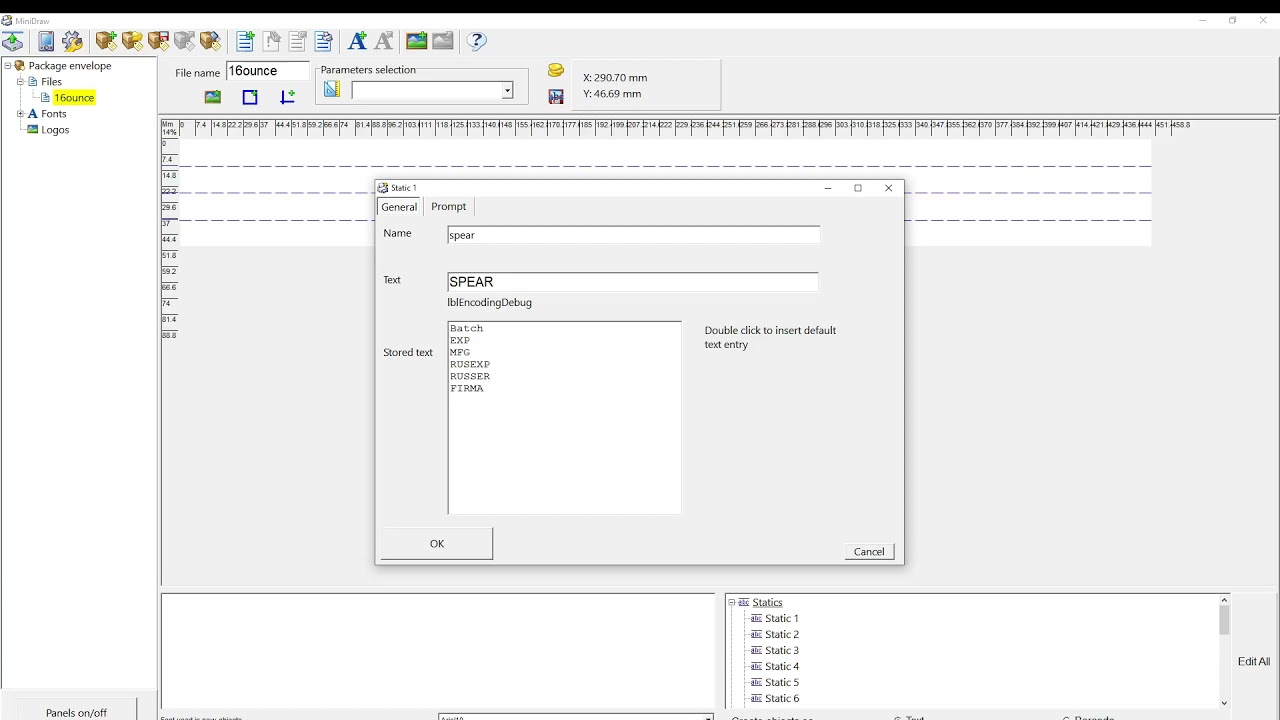This screenshot has width=1280, height=720.
Task: Select Static 3 in the Statics list
Action: point(782,651)
